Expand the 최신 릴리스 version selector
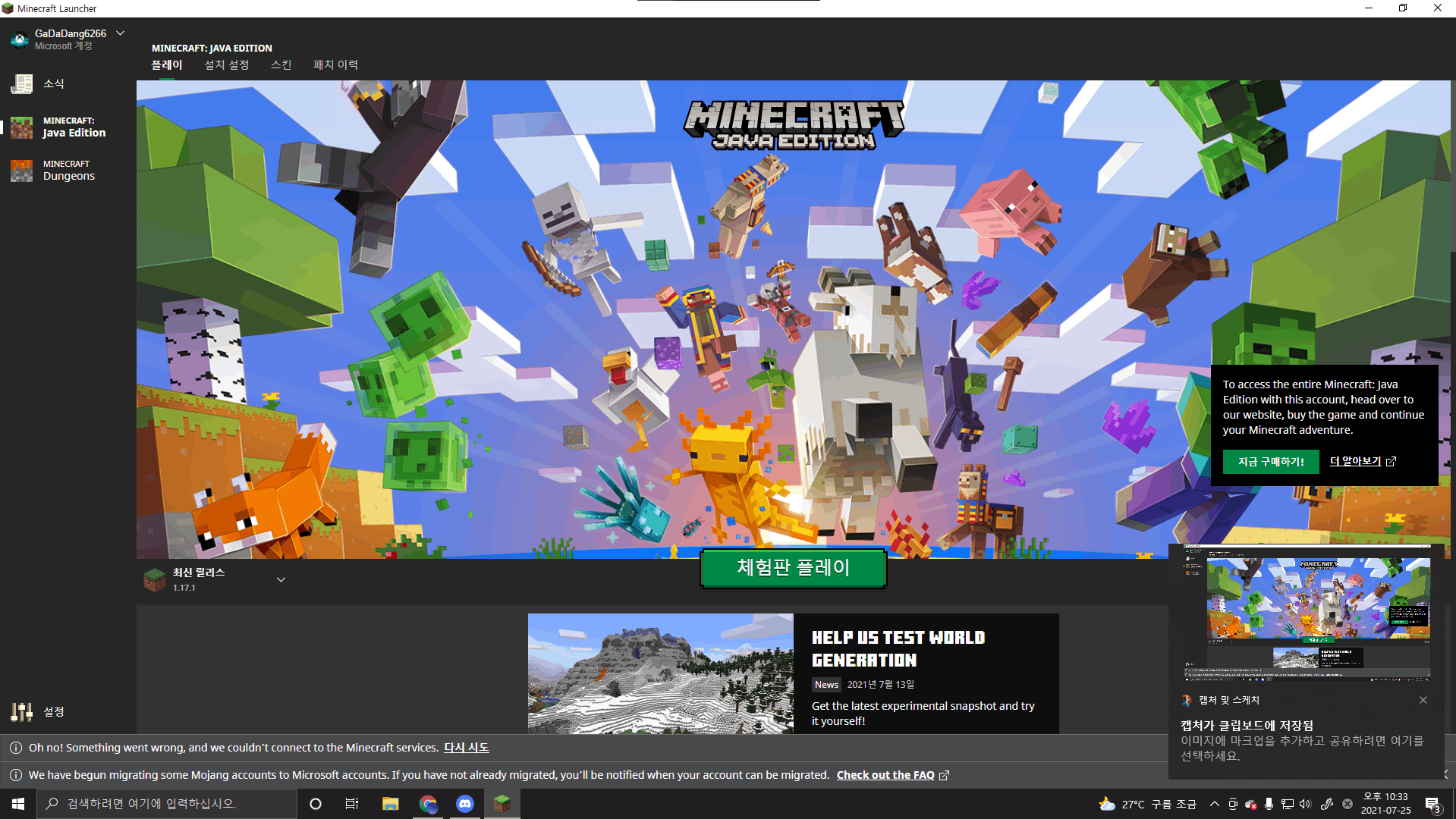Image resolution: width=1456 pixels, height=819 pixels. coord(281,580)
